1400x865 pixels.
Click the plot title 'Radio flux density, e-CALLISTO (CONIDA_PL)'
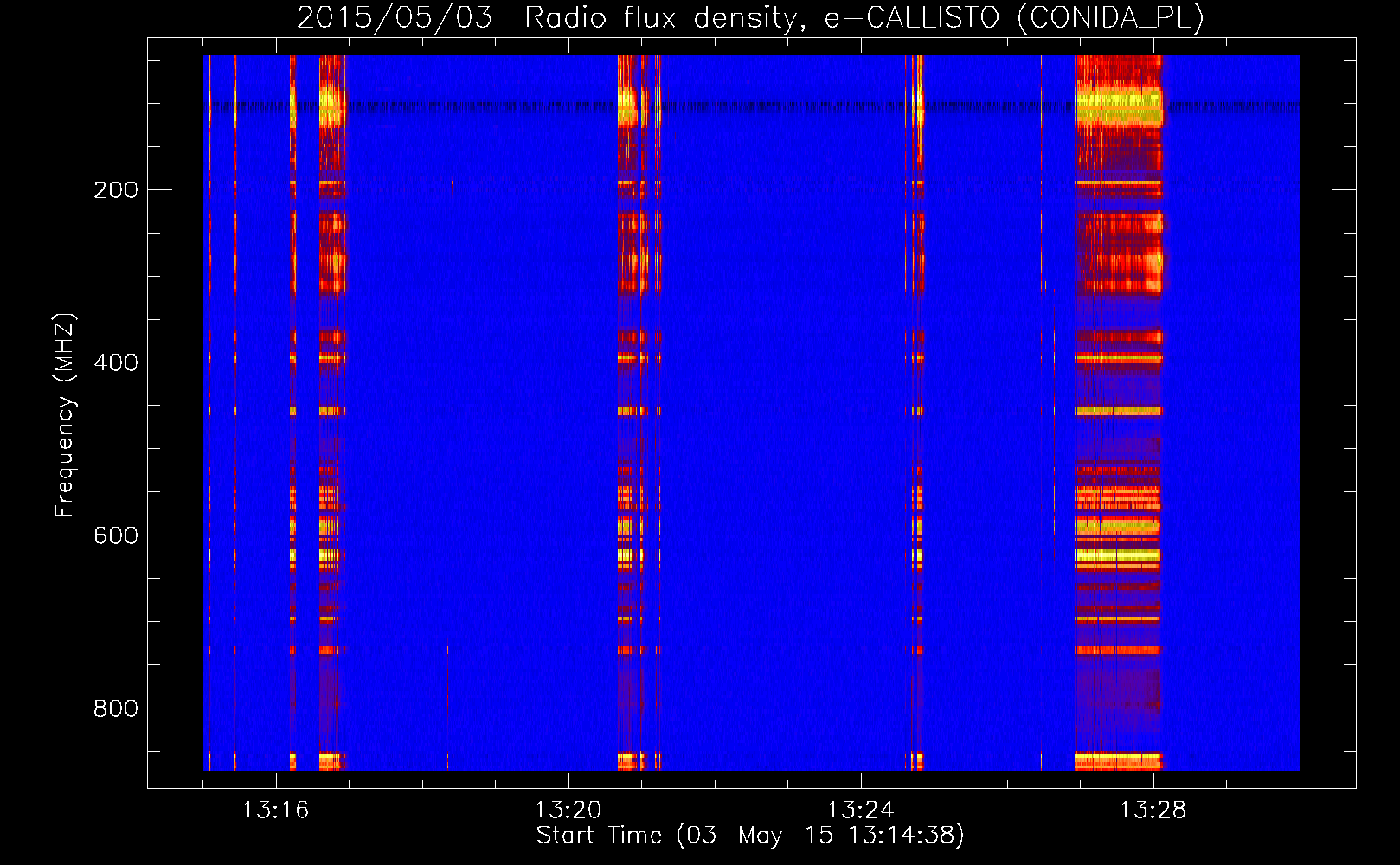(864, 17)
